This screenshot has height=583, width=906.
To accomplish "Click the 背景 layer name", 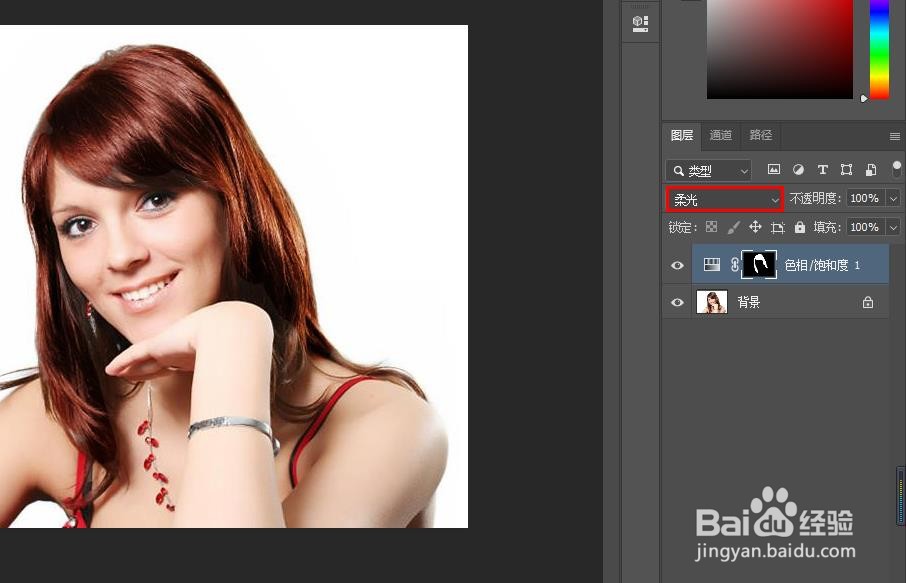I will 748,302.
